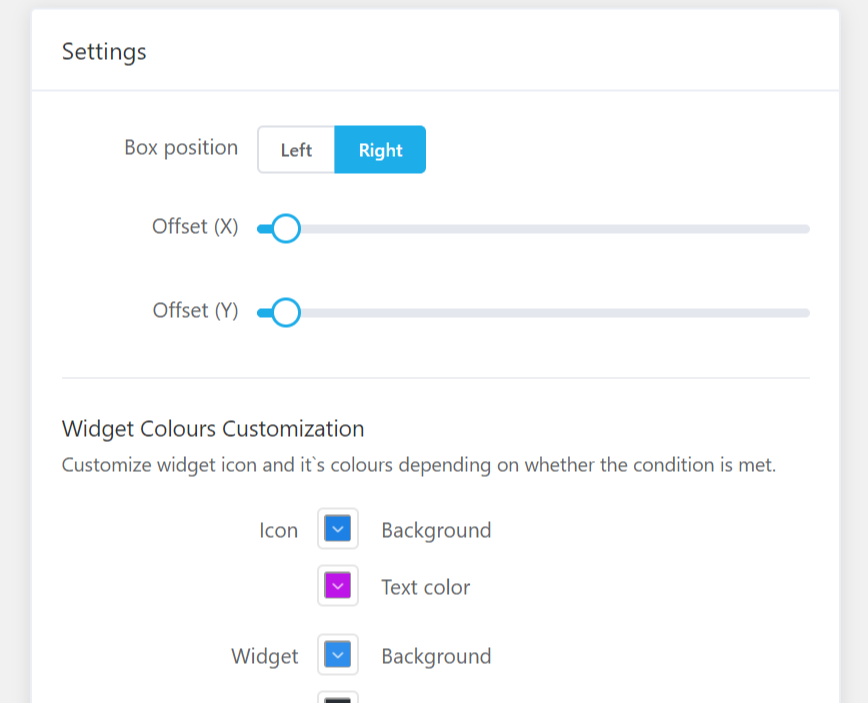Click the Text color label
The height and width of the screenshot is (703, 868).
pyautogui.click(x=425, y=587)
